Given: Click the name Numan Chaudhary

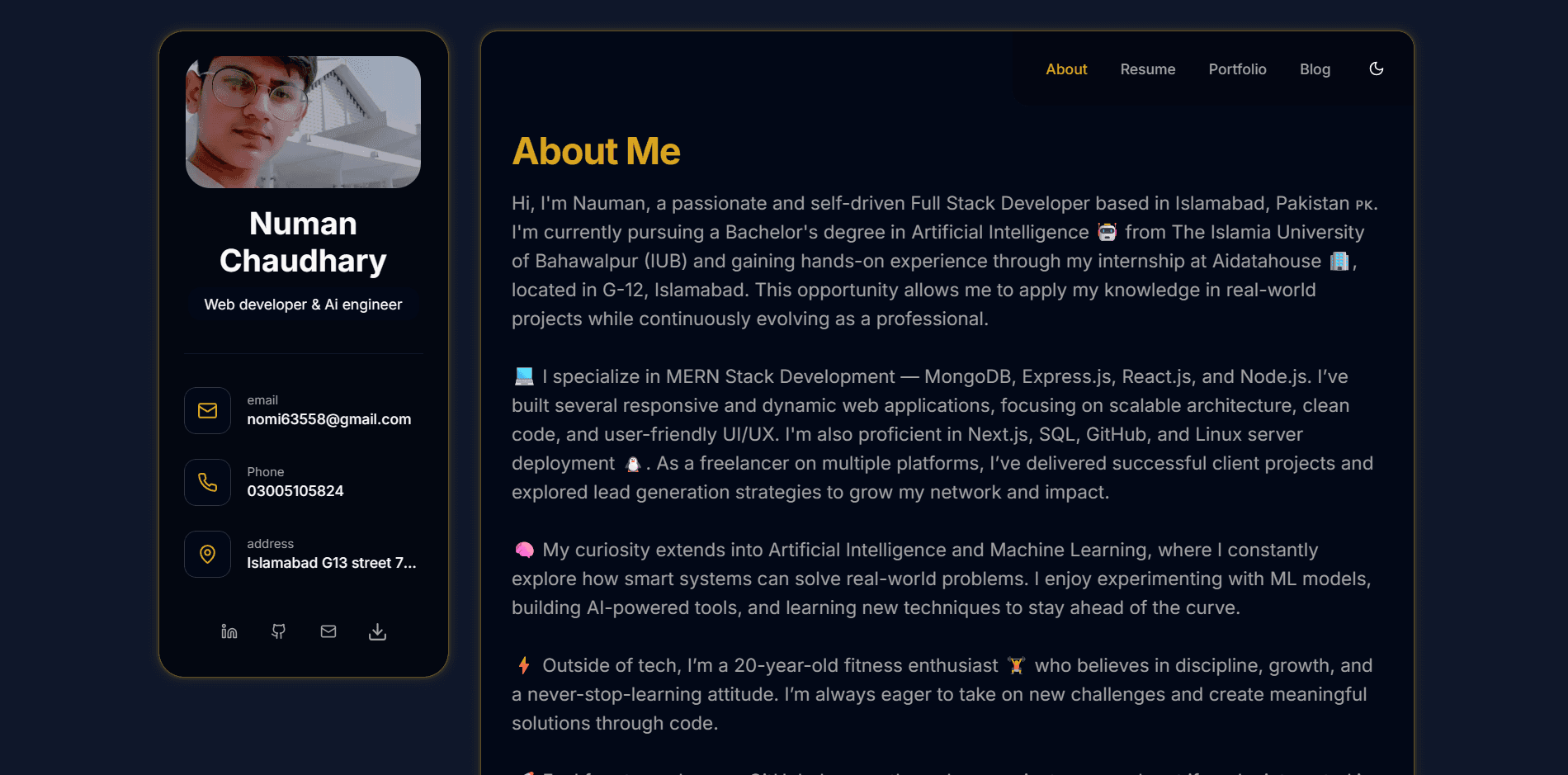Looking at the screenshot, I should [302, 242].
